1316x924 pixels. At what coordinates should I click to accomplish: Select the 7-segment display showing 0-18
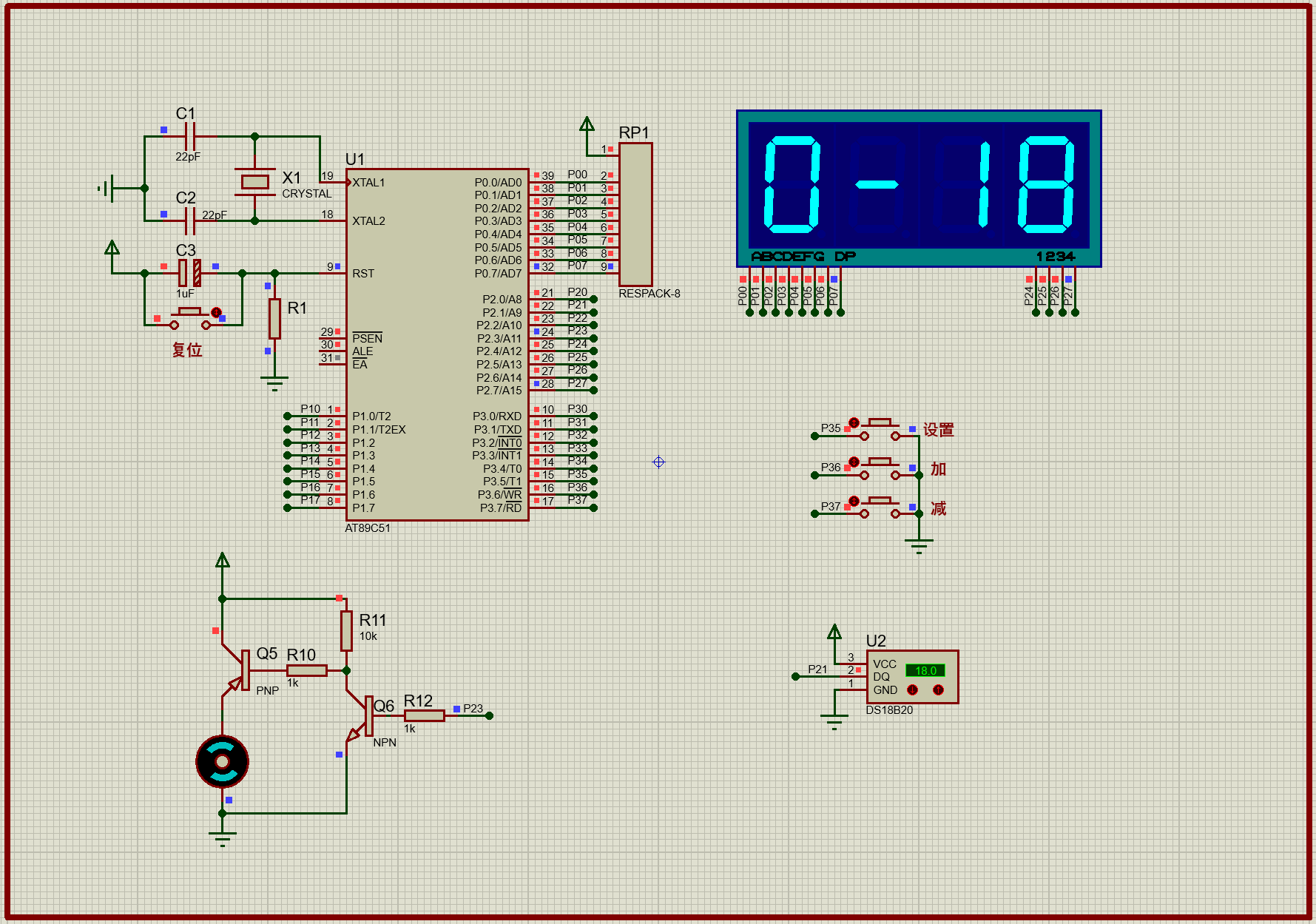[x=919, y=189]
